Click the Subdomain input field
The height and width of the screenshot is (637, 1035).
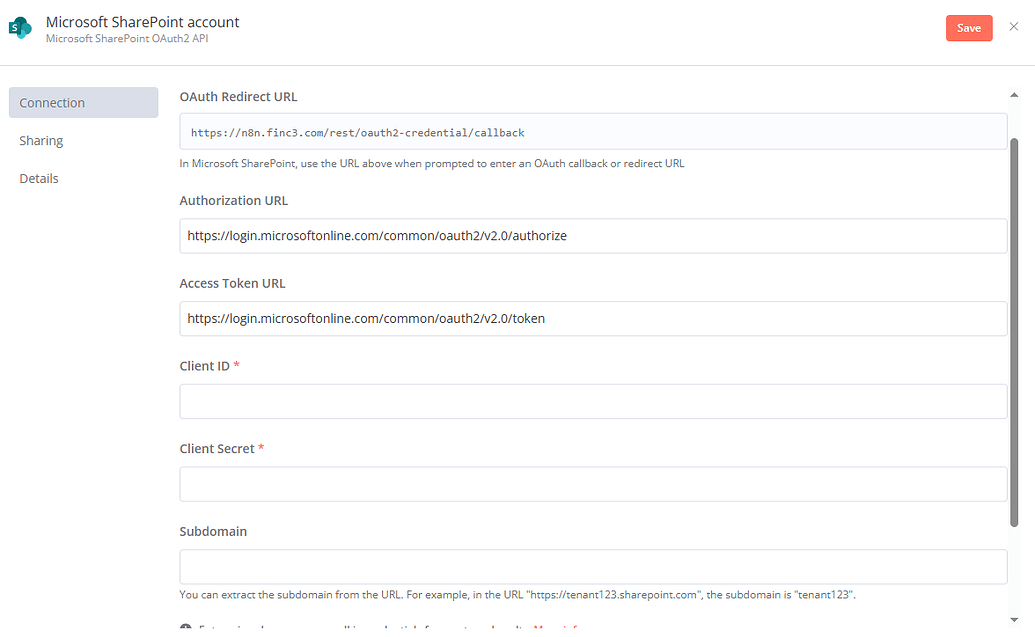click(593, 566)
